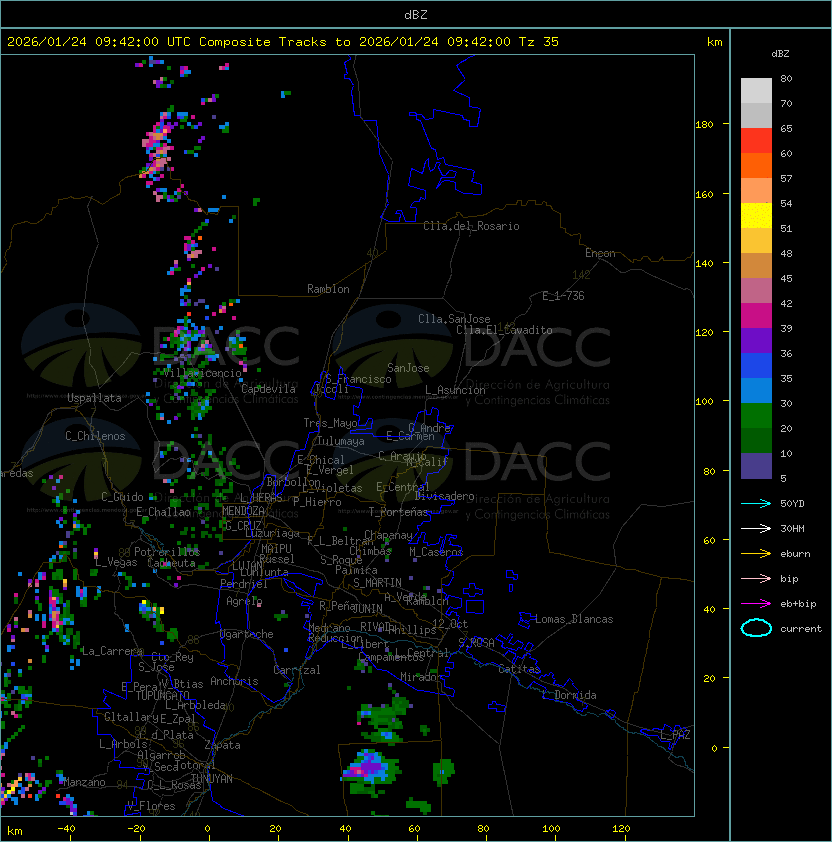Click the cyan 50YD arrow in legend

coord(756,503)
